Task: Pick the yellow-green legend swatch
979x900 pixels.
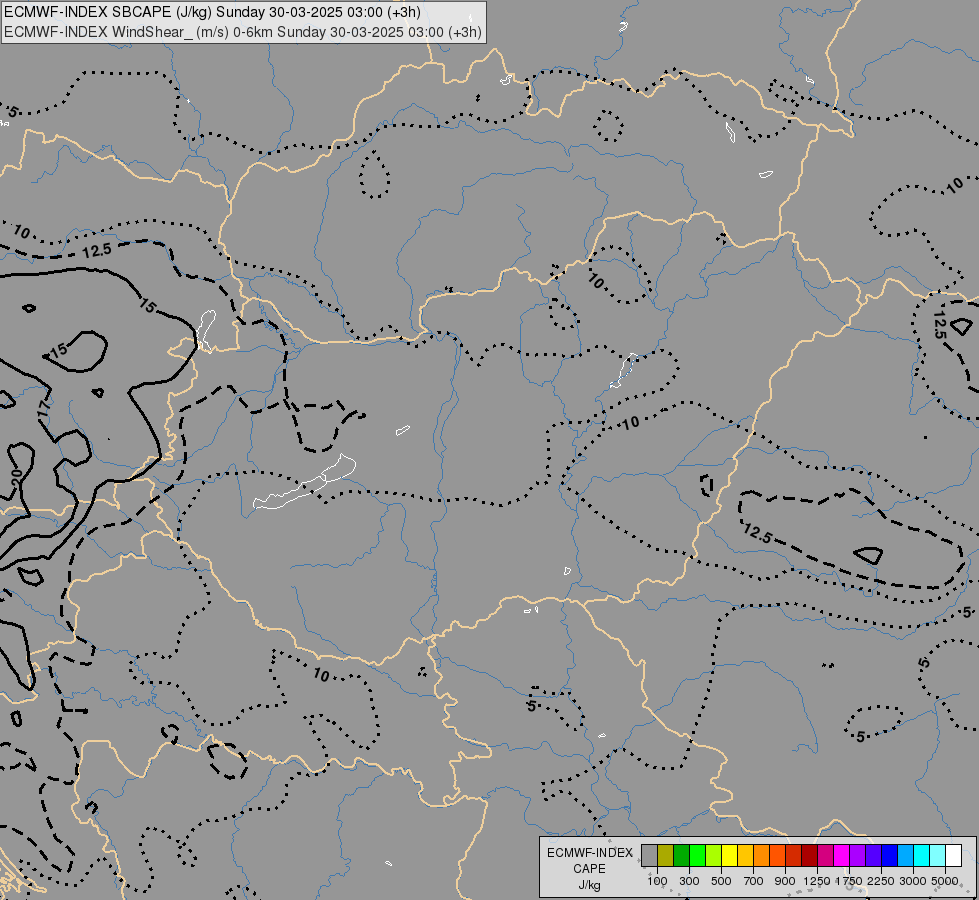Action: (x=714, y=855)
